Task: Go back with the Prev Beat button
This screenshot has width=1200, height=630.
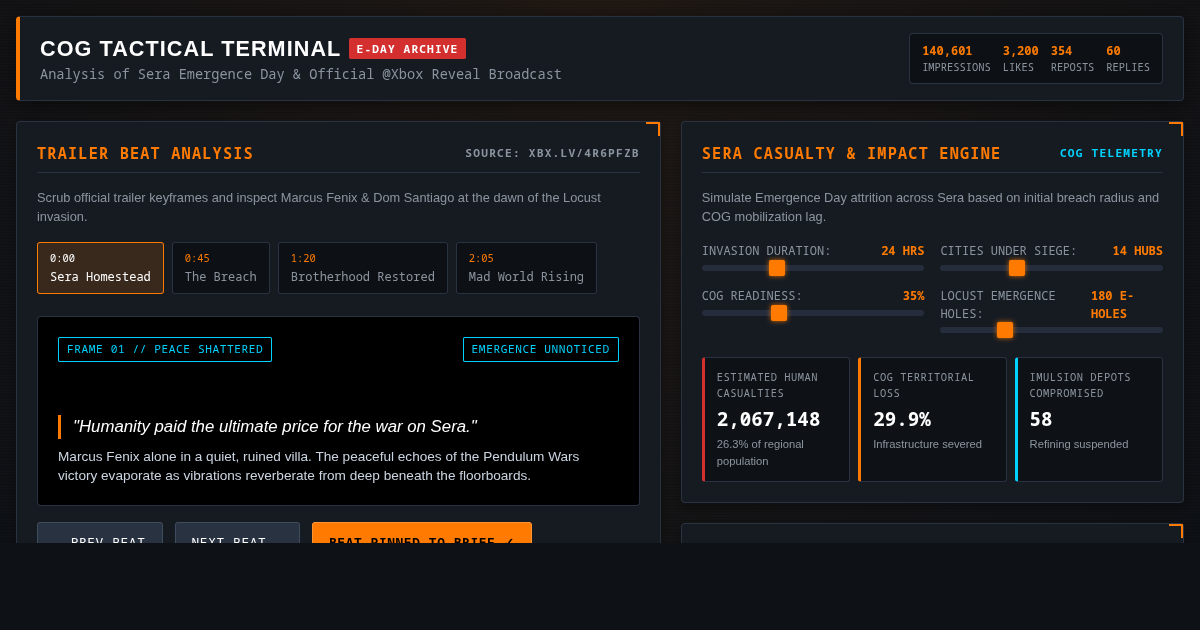Action: [x=100, y=533]
